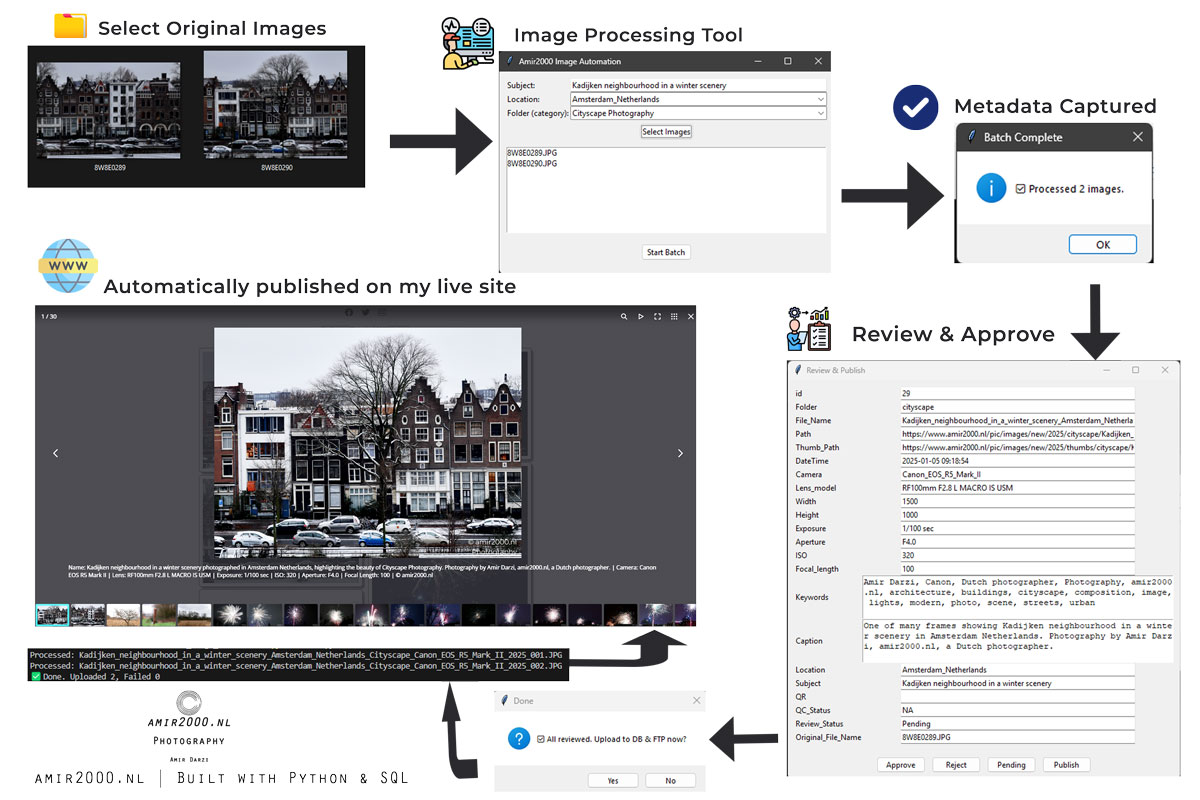Close the Done dialog using its X
Screen dimensions: 1200x800
click(697, 701)
